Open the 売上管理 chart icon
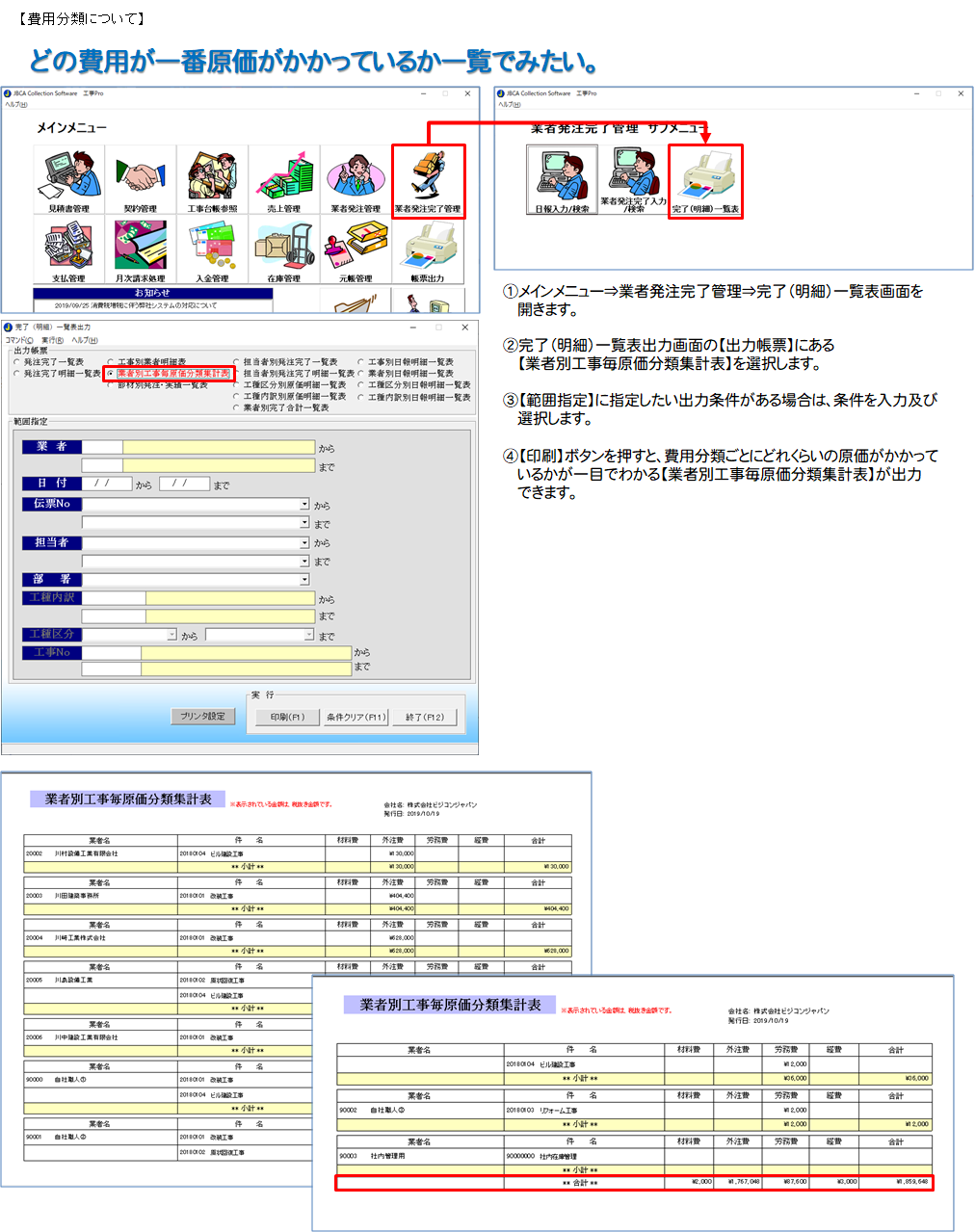 (x=283, y=180)
